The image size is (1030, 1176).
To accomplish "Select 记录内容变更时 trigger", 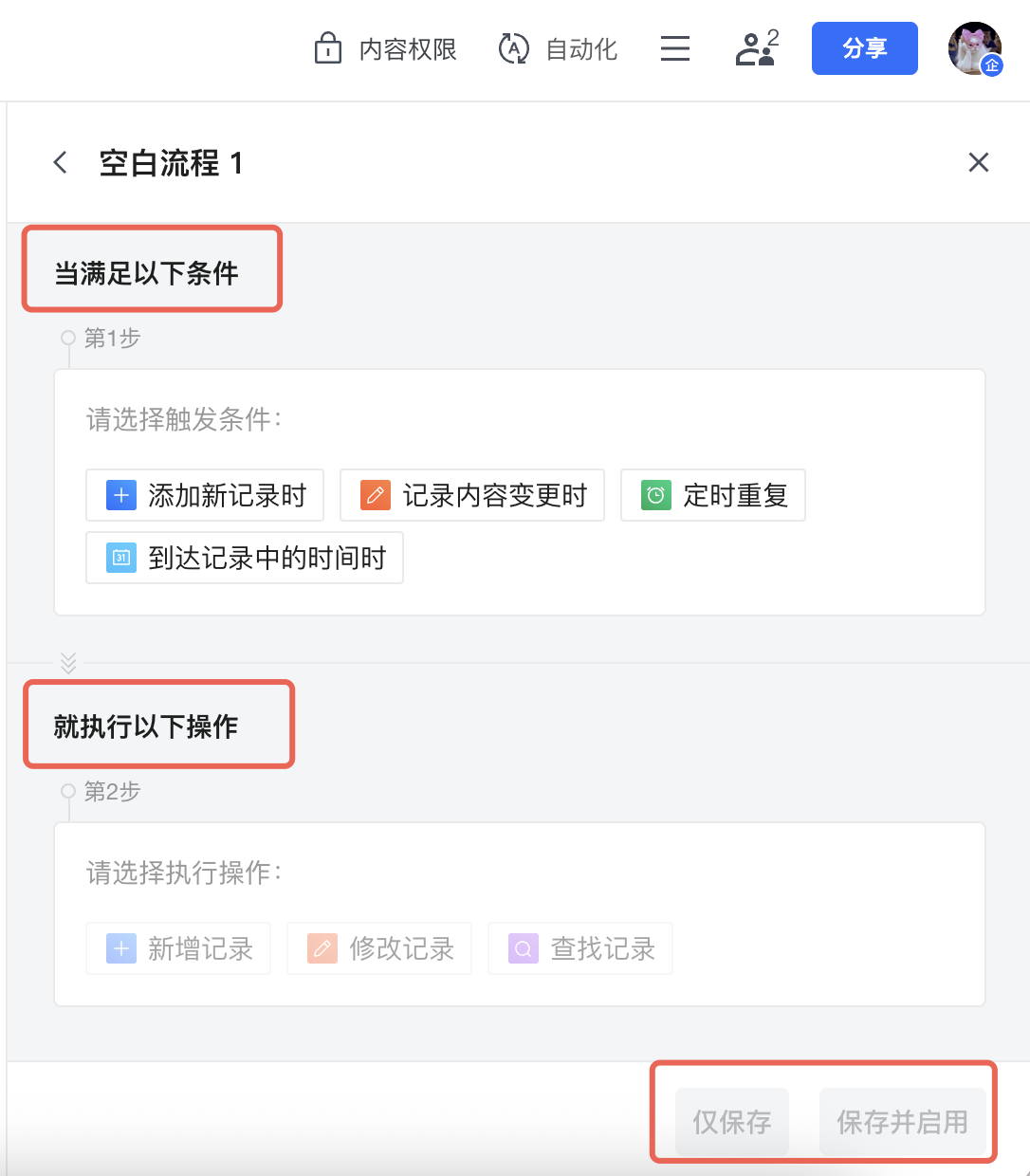I will tap(472, 495).
